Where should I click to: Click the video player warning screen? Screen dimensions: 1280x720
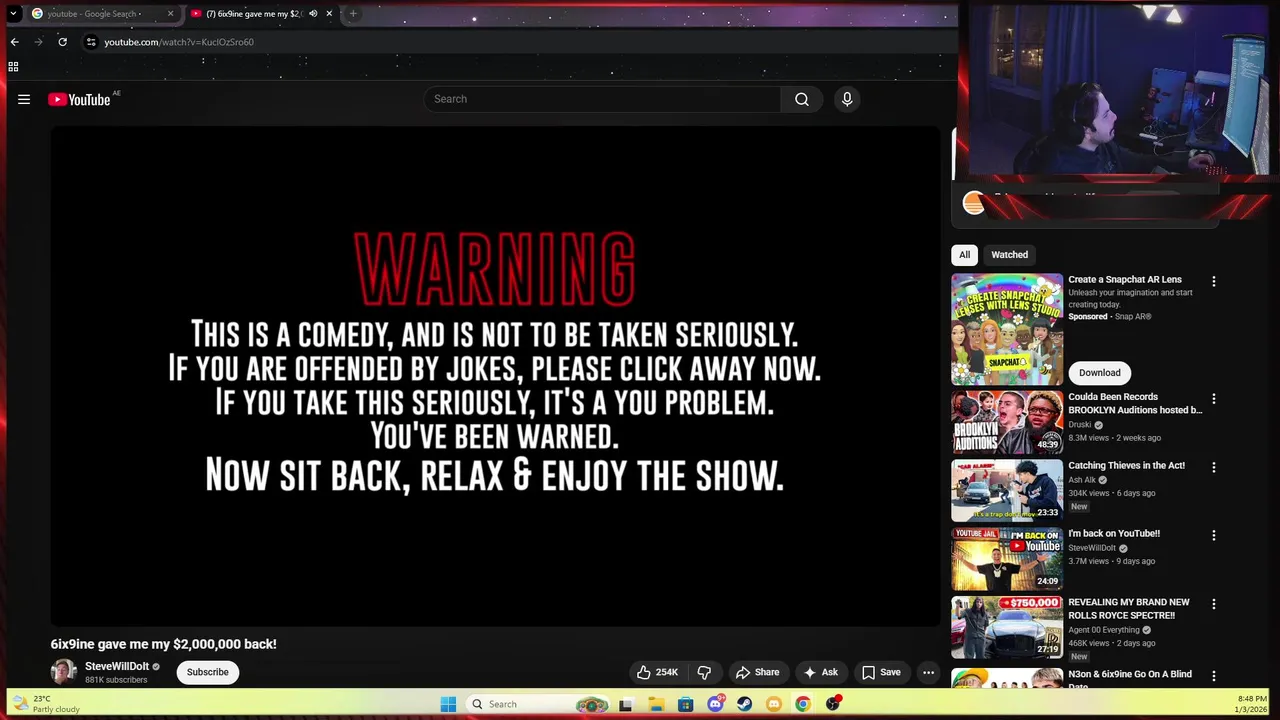(495, 376)
